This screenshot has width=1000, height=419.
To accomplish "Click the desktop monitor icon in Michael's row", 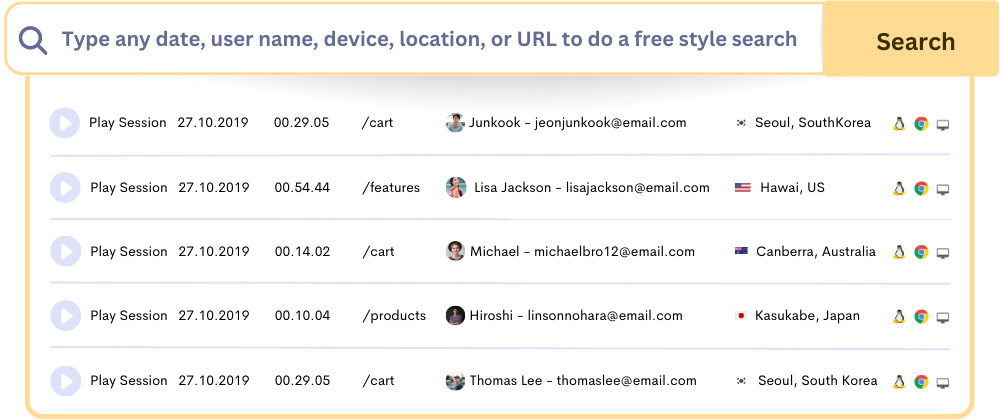I will pos(943,253).
